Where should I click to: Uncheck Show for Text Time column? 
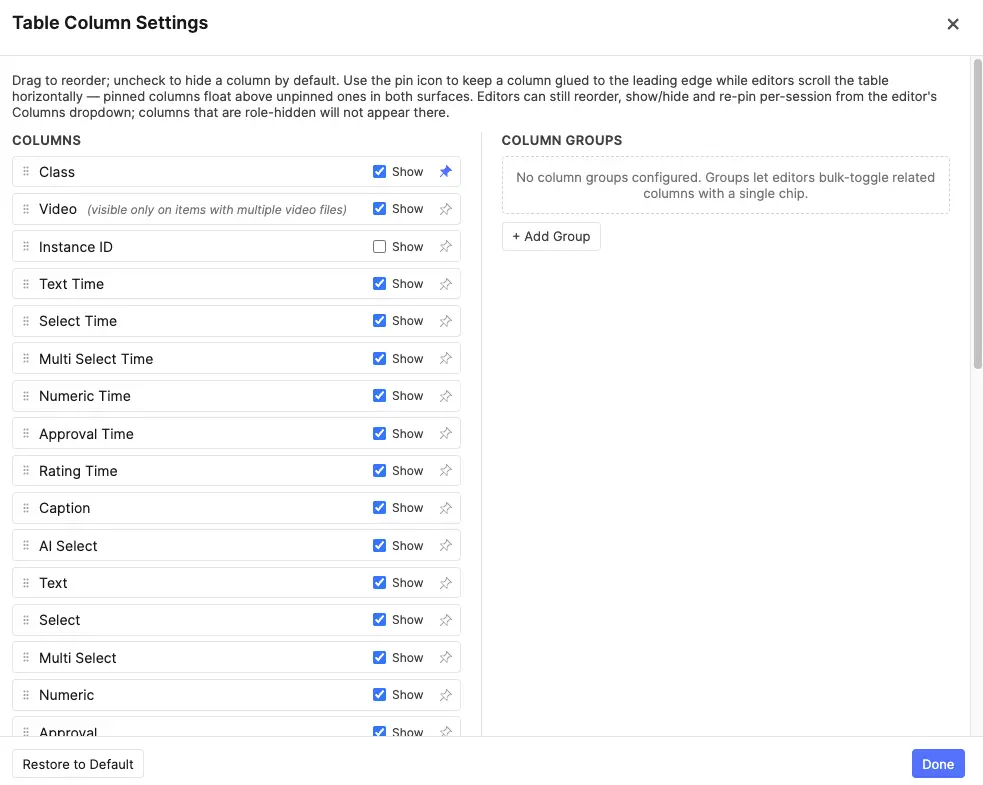pyautogui.click(x=379, y=283)
